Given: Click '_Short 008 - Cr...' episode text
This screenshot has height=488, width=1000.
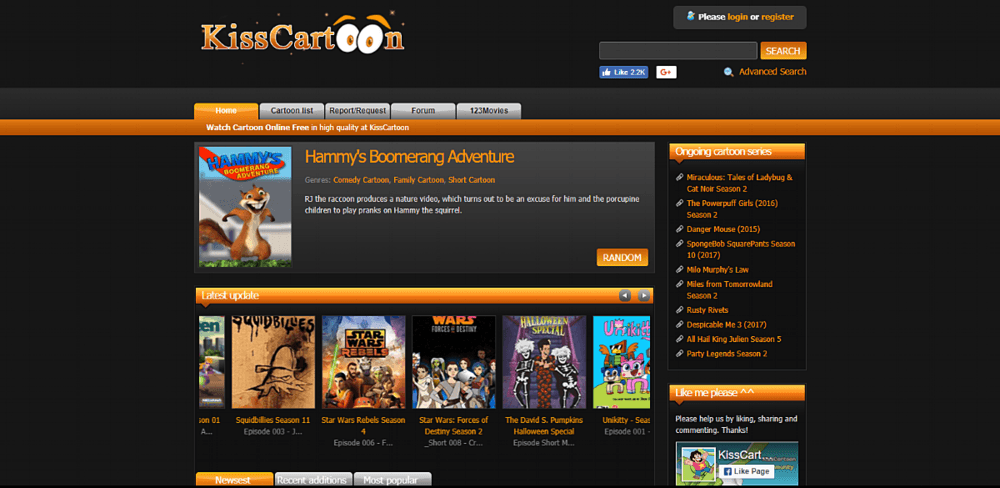Looking at the screenshot, I should [453, 443].
